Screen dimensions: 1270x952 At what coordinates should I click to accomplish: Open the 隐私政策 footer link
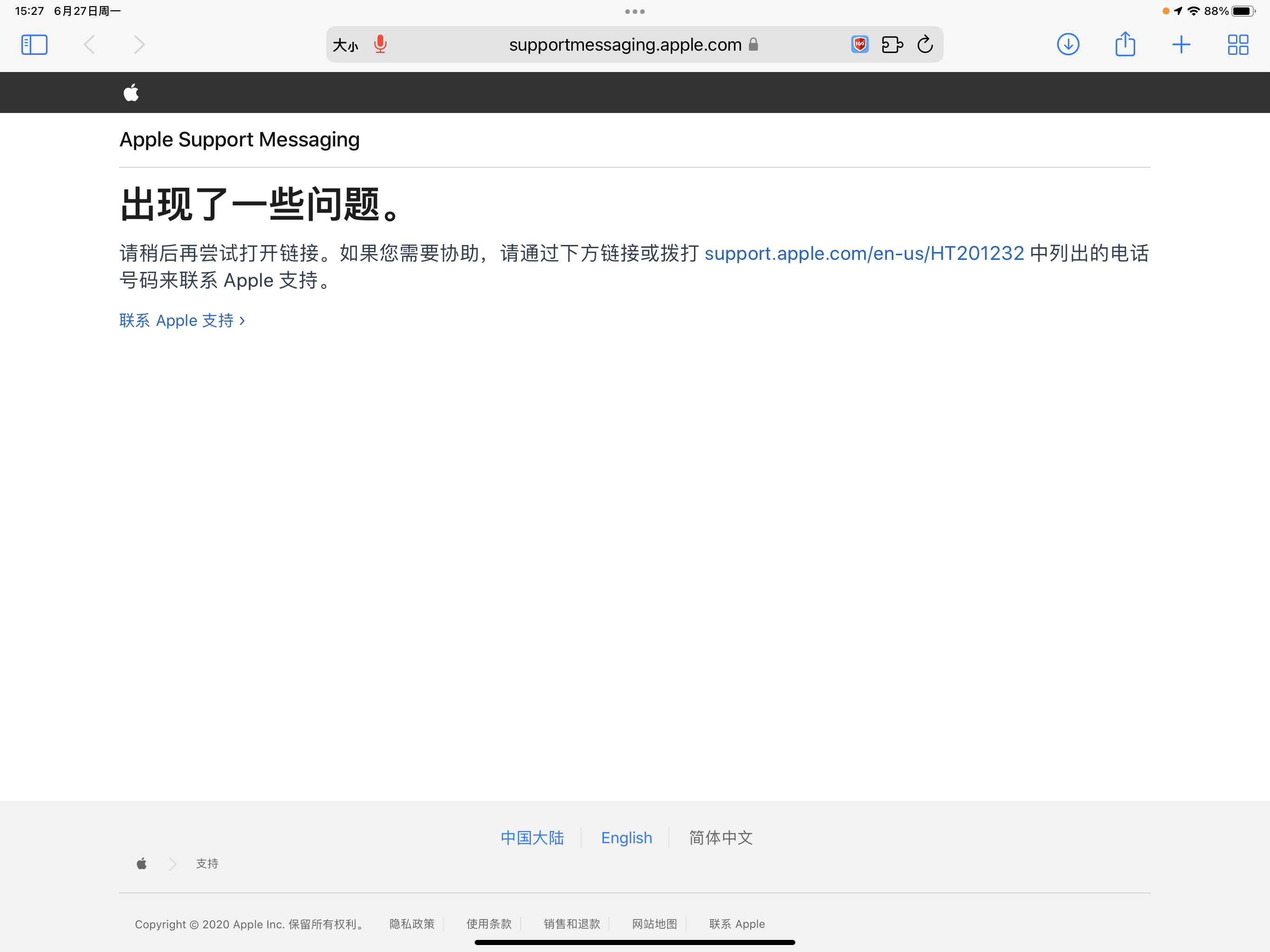pos(412,924)
